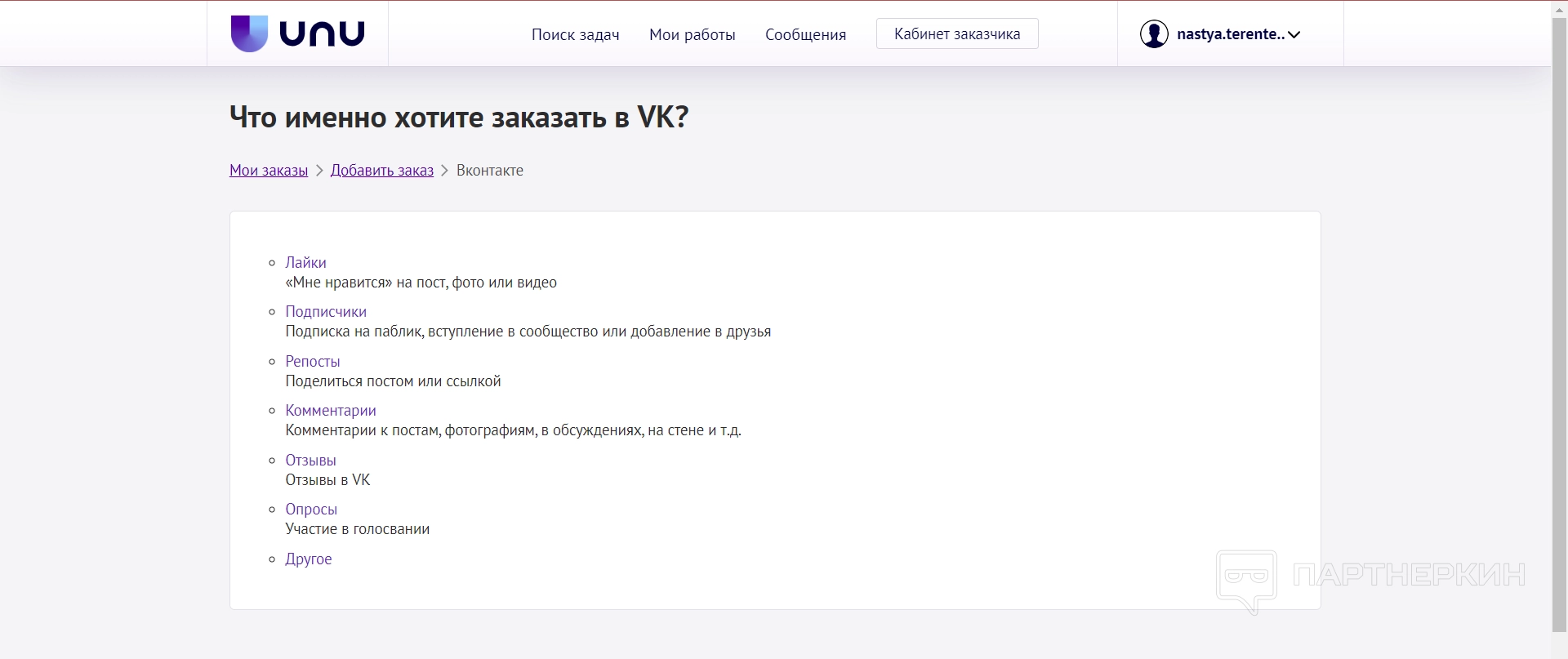Viewport: 1568px width, 659px height.
Task: Follow the Мои заказы breadcrumb link
Action: (x=269, y=170)
